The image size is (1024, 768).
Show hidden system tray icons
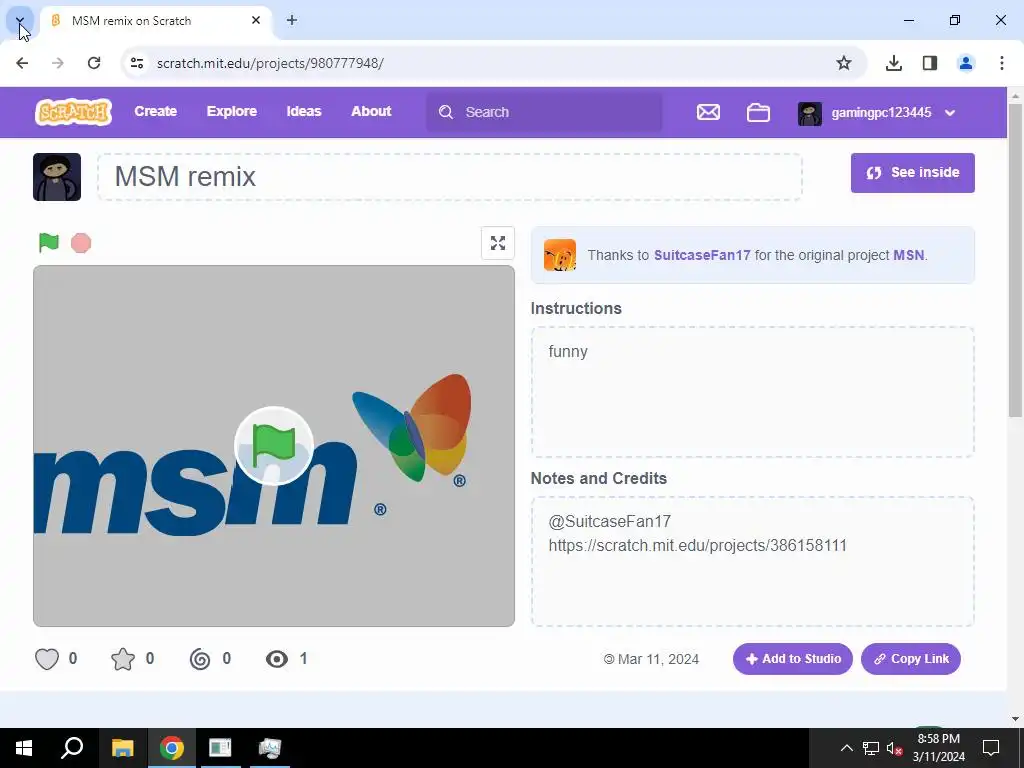click(846, 748)
